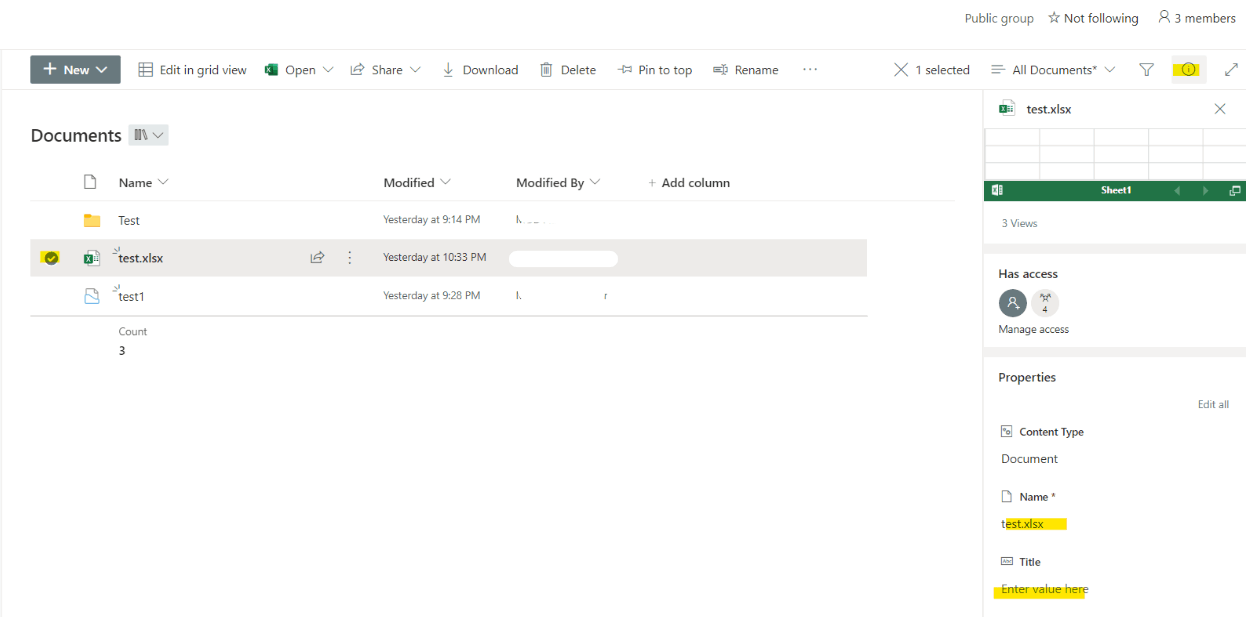Viewport: 1246px width, 617px height.
Task: Go to next sheet arrow in preview
Action: click(1205, 190)
